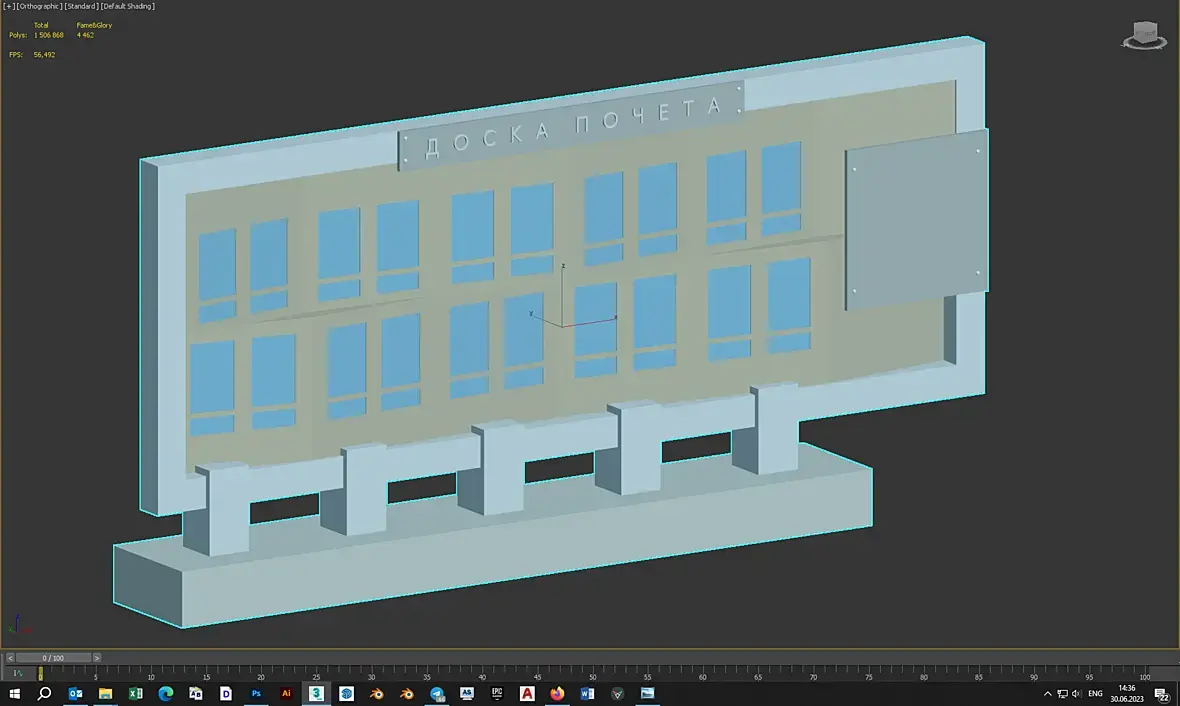The height and width of the screenshot is (706, 1180).
Task: Open File Explorer from the taskbar
Action: click(x=105, y=693)
